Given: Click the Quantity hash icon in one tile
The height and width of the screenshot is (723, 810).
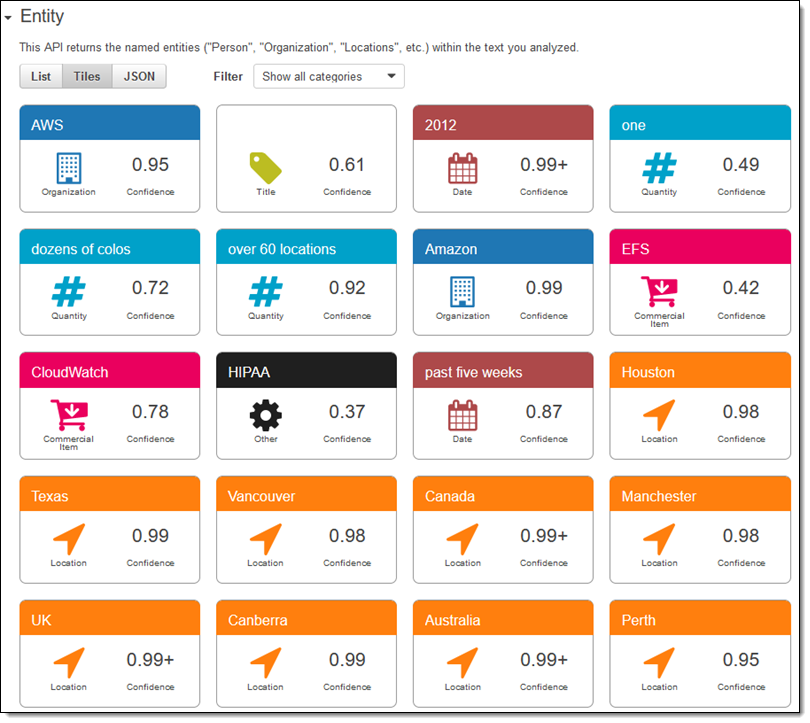Looking at the screenshot, I should tap(659, 168).
